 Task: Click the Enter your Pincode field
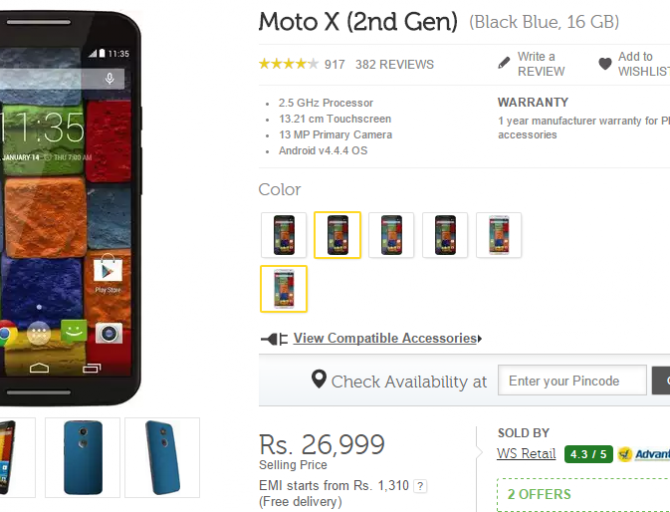pos(572,380)
